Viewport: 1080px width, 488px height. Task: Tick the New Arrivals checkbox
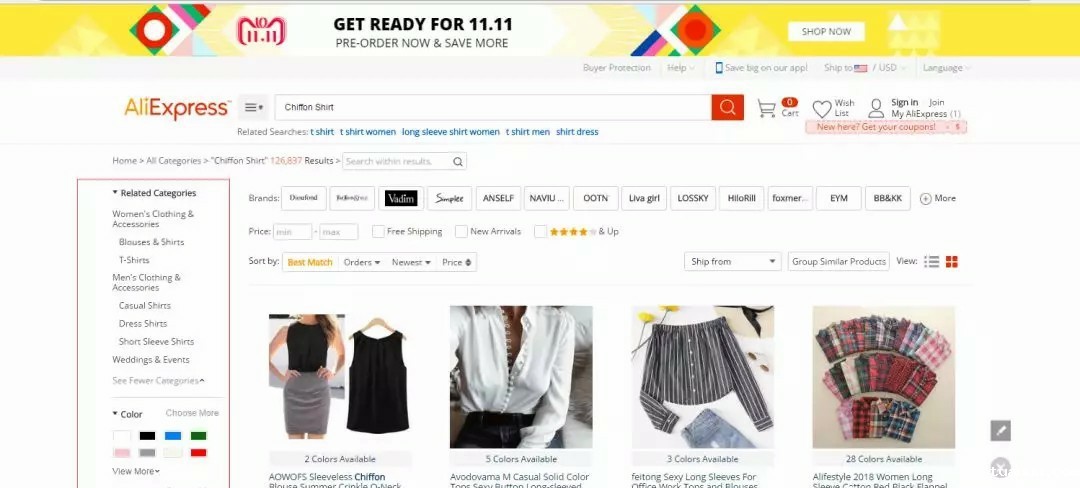click(461, 231)
